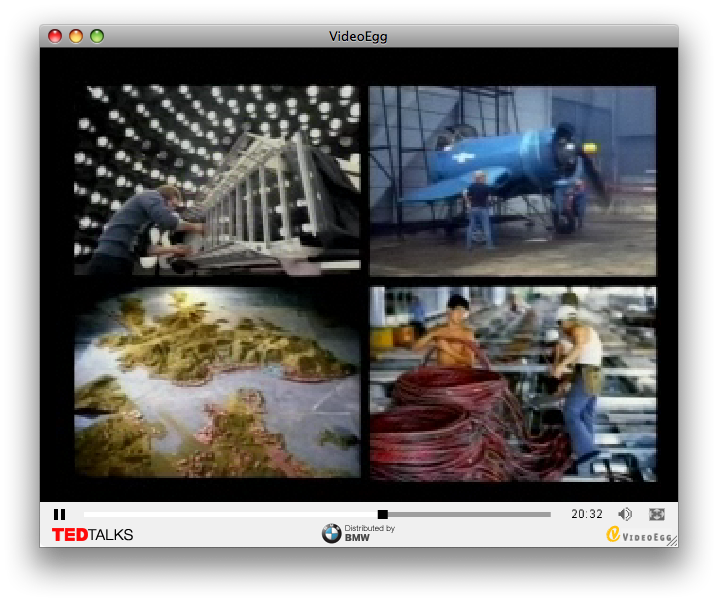Open the VideoEgg logo link
Viewport: 718px width, 602px height.
click(x=640, y=535)
